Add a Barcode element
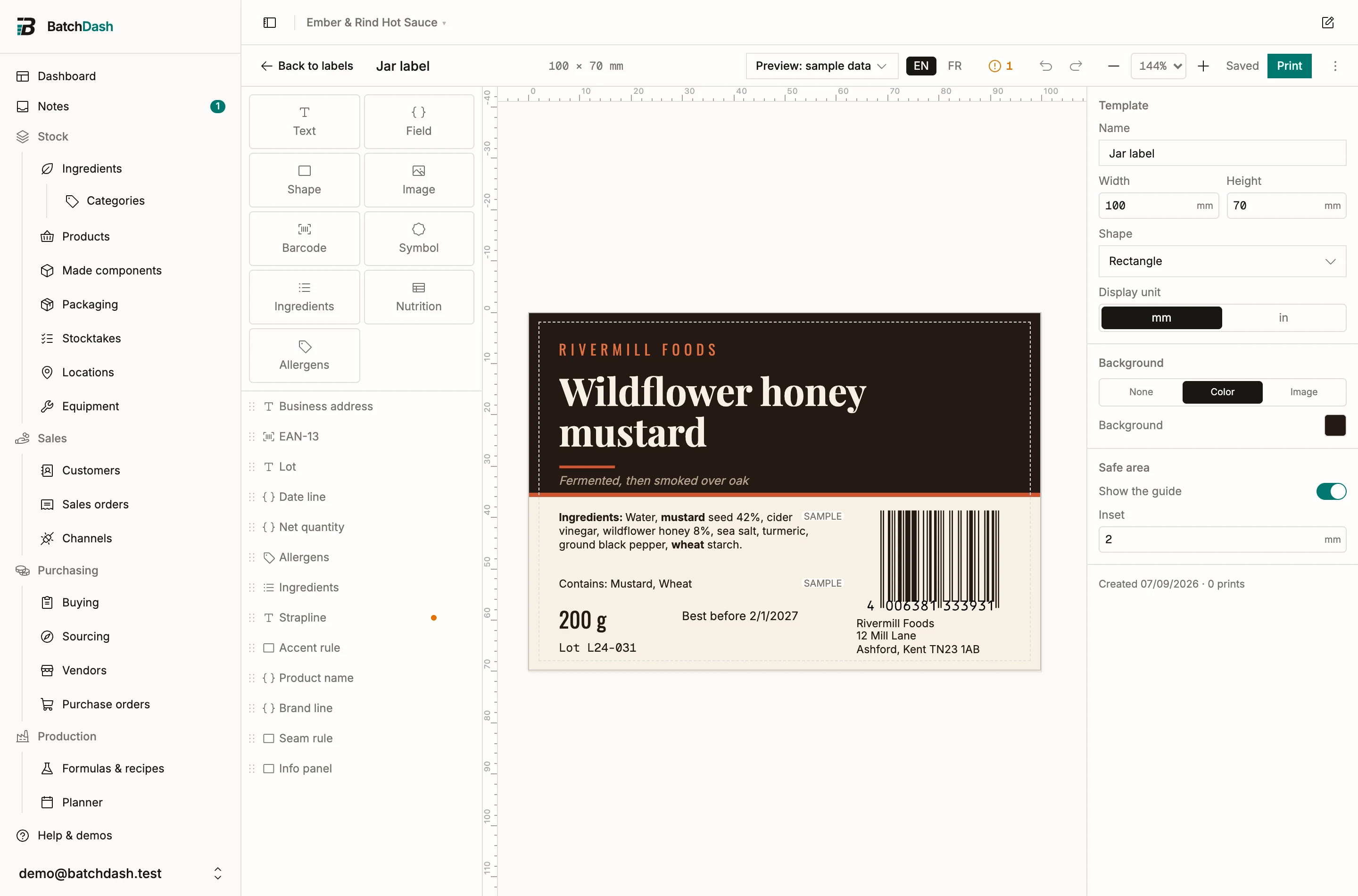The image size is (1358, 896). tap(304, 238)
